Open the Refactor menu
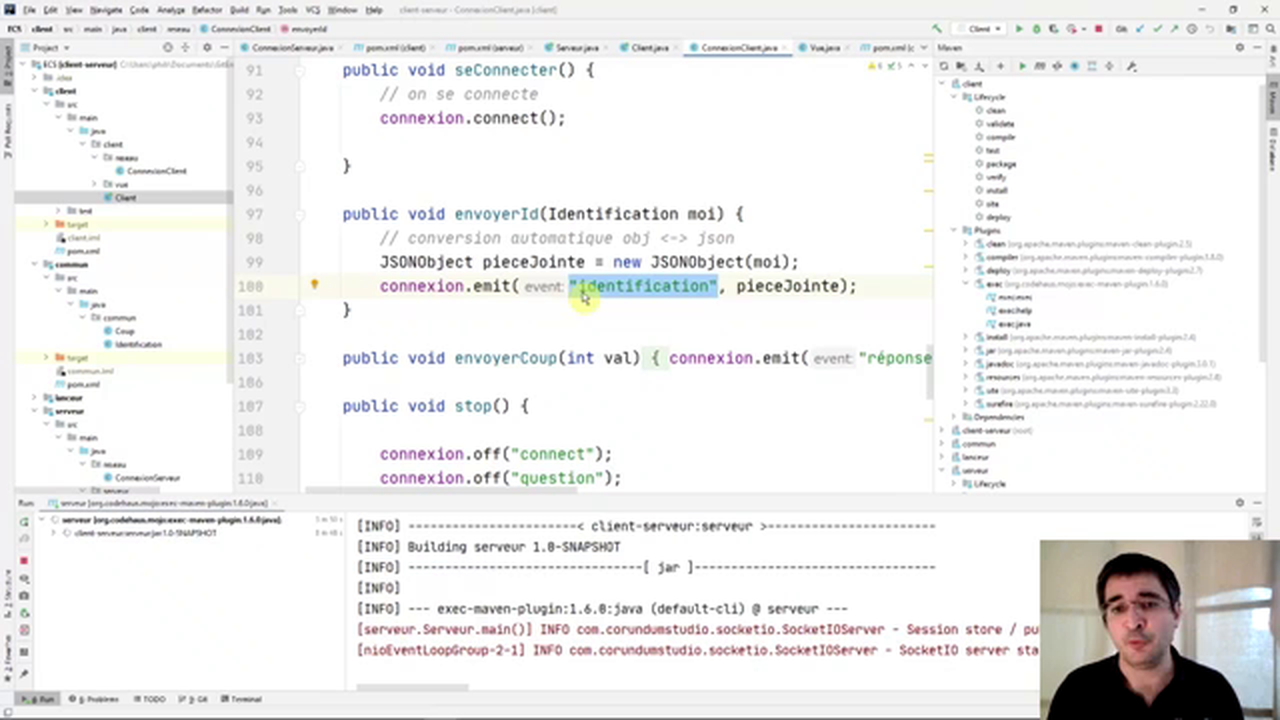The width and height of the screenshot is (1280, 720). (x=207, y=10)
